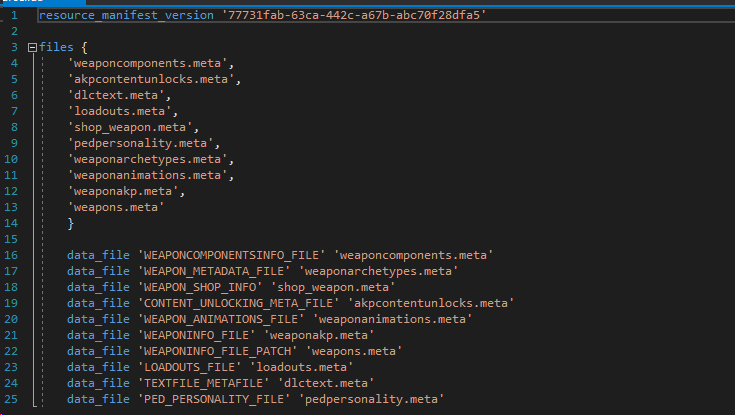Click line number 25 in the gutter

pyautogui.click(x=11, y=399)
